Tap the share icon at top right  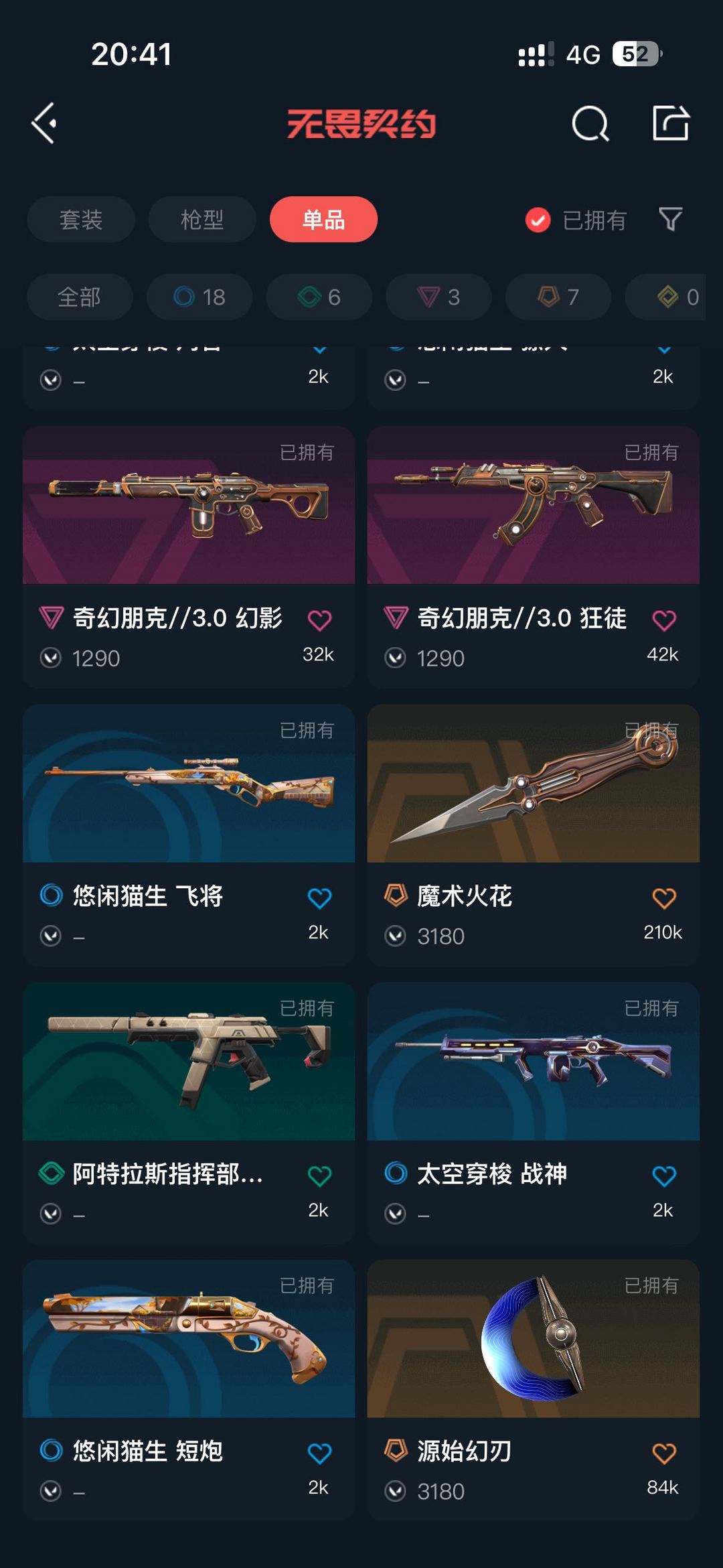671,123
